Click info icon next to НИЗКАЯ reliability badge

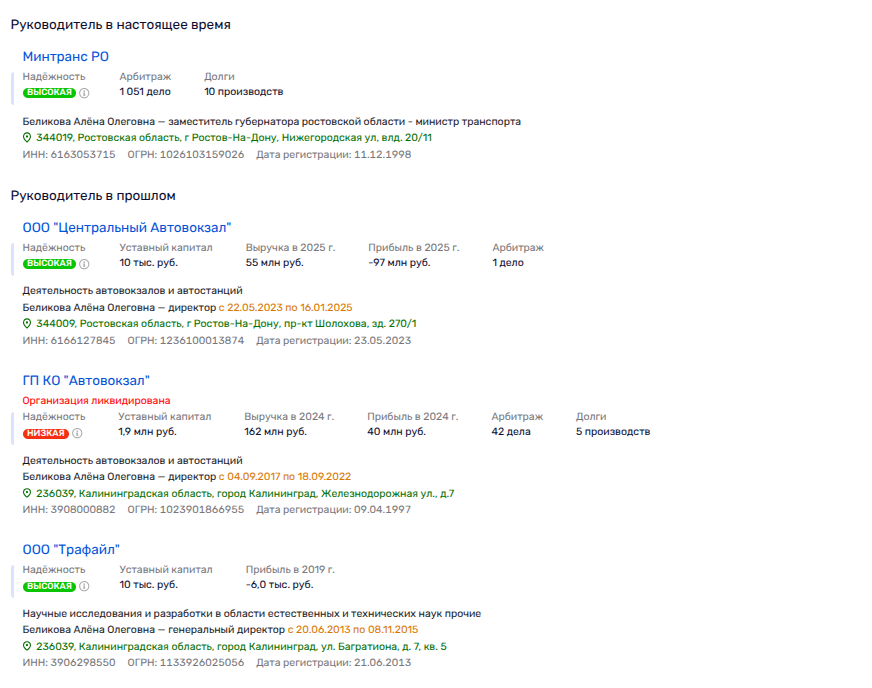[x=77, y=433]
